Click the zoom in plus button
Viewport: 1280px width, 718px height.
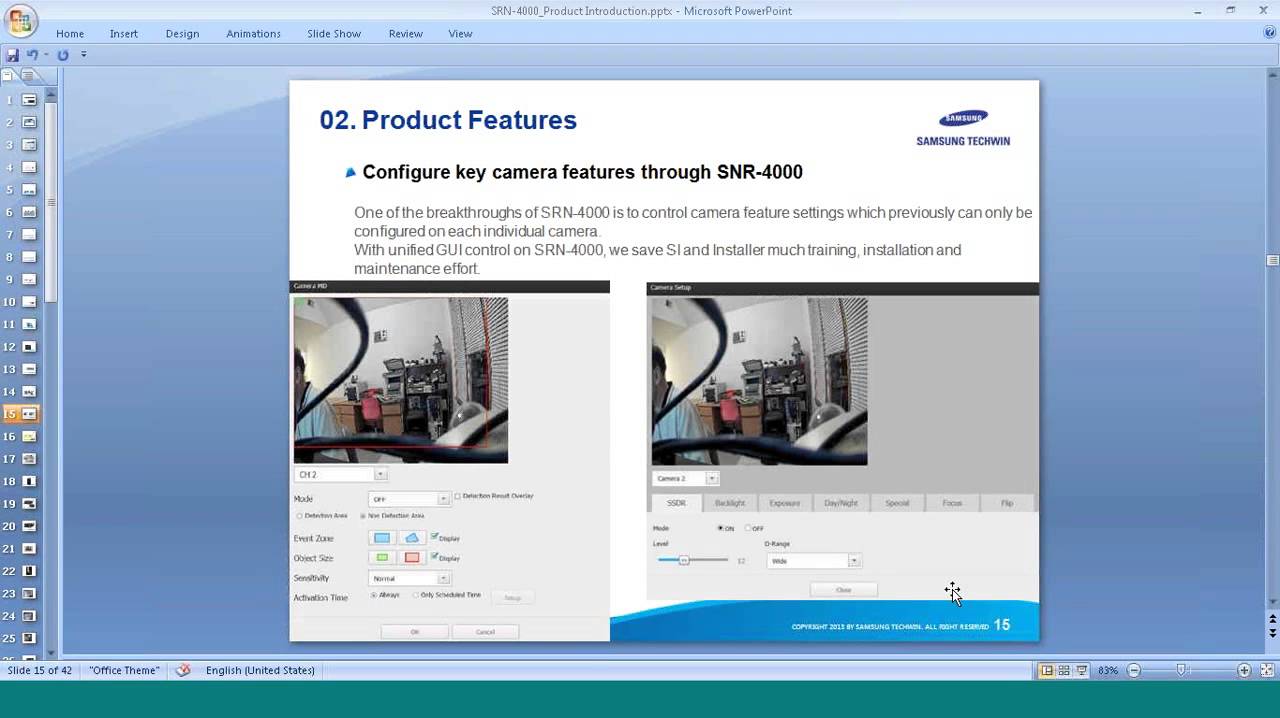(x=1244, y=670)
